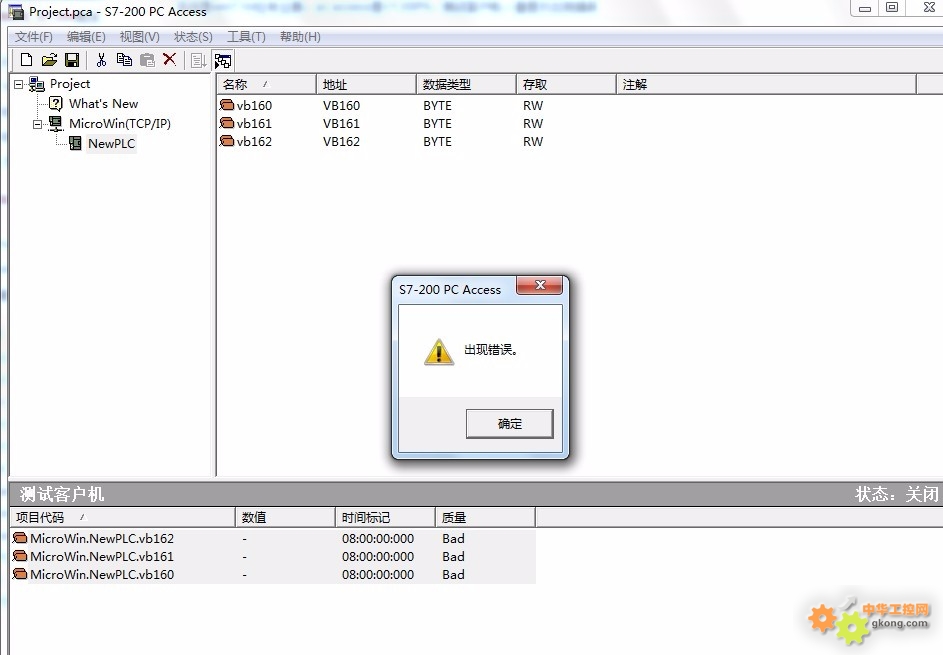Sort test client by 项目代码 header

123,517
